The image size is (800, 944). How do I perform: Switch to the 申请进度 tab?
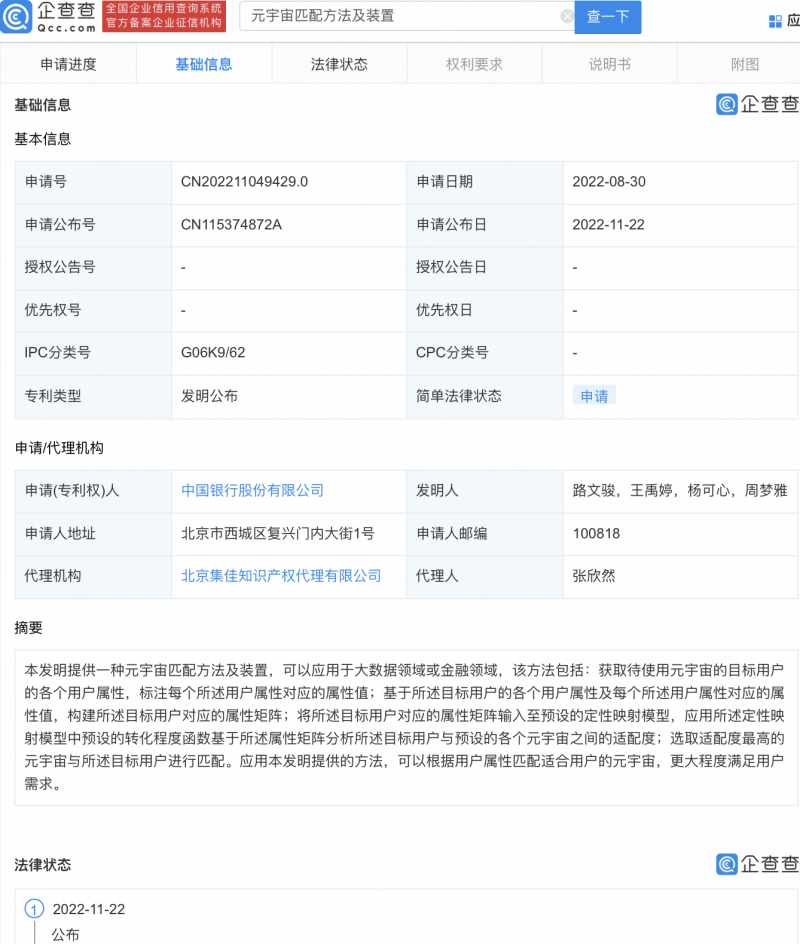(68, 62)
